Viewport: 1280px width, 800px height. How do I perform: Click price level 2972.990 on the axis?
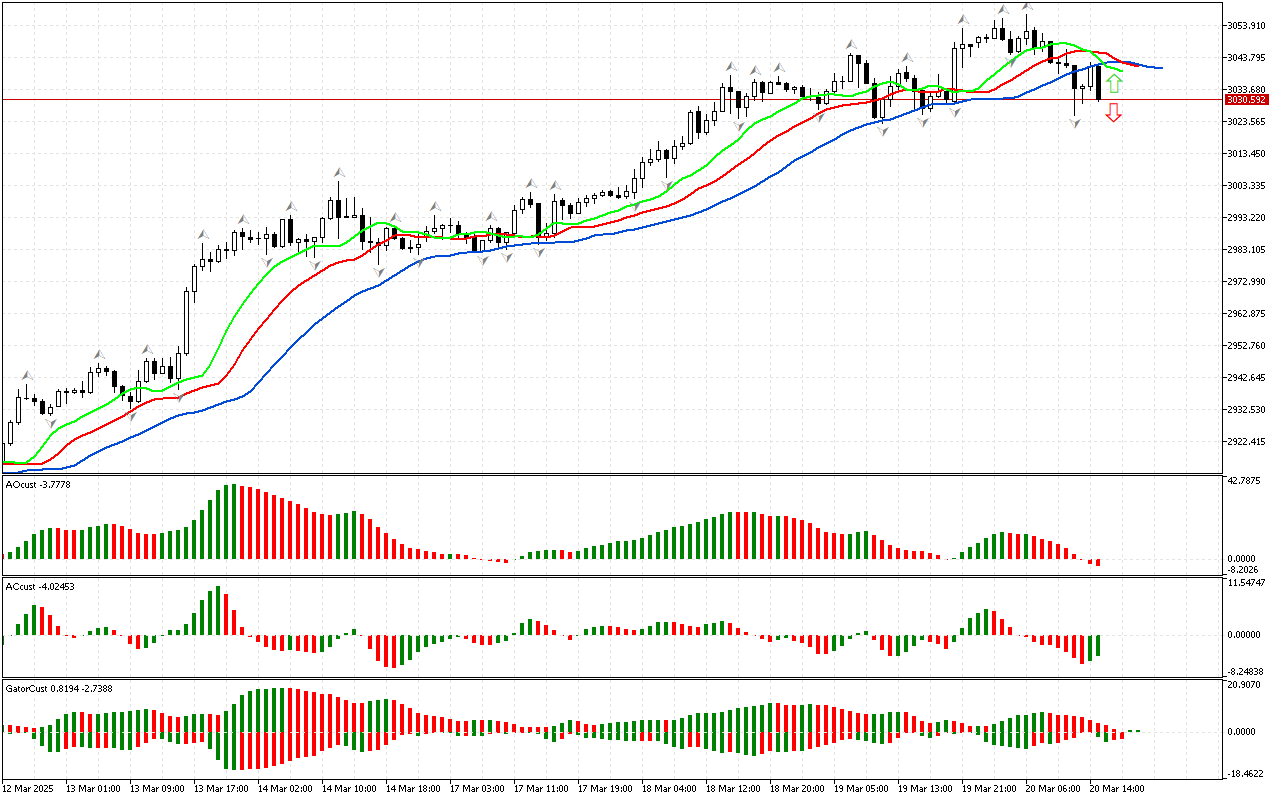[1248, 281]
